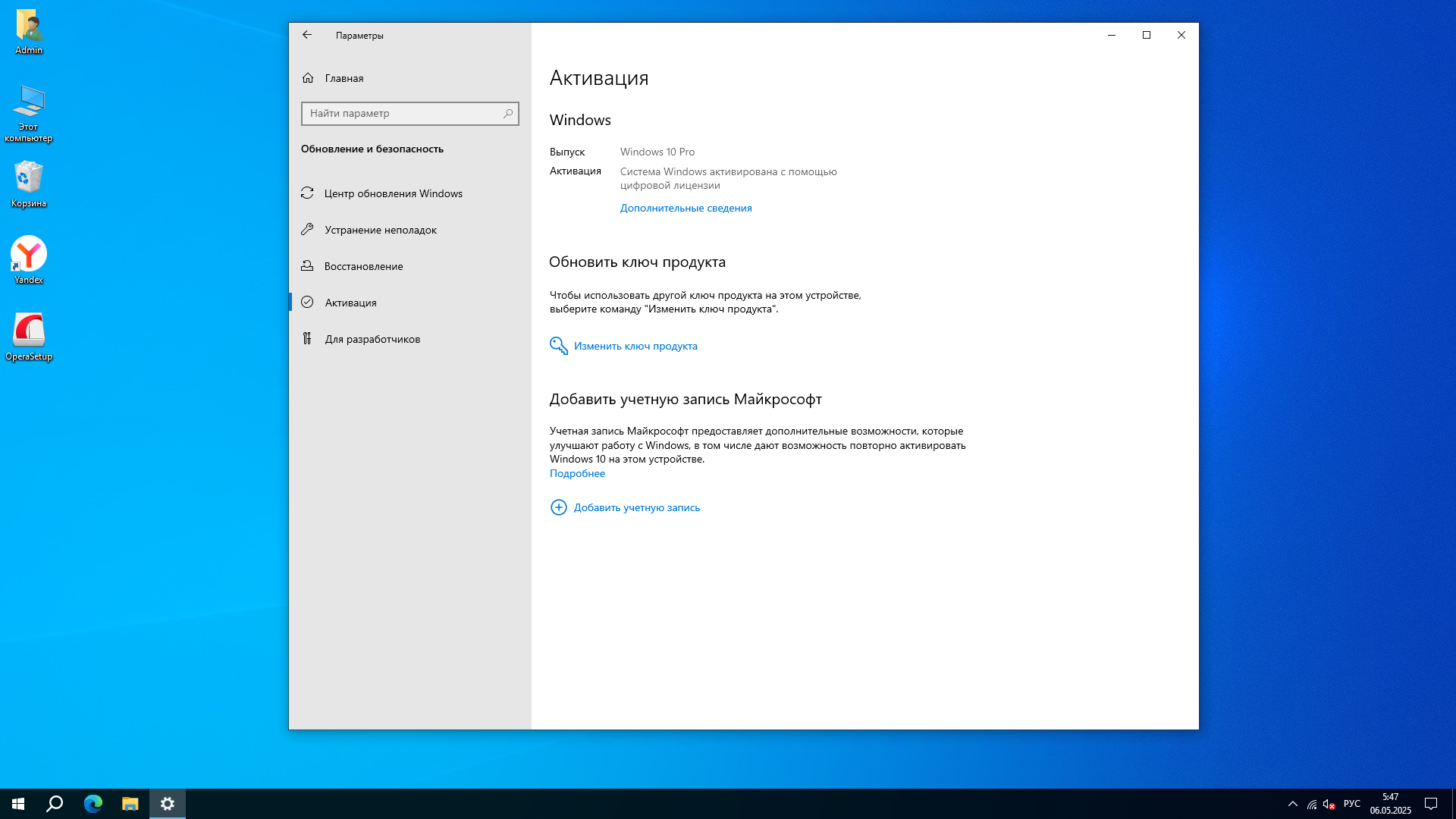Open taskbar search magnifier
Image resolution: width=1456 pixels, height=819 pixels.
(x=55, y=804)
